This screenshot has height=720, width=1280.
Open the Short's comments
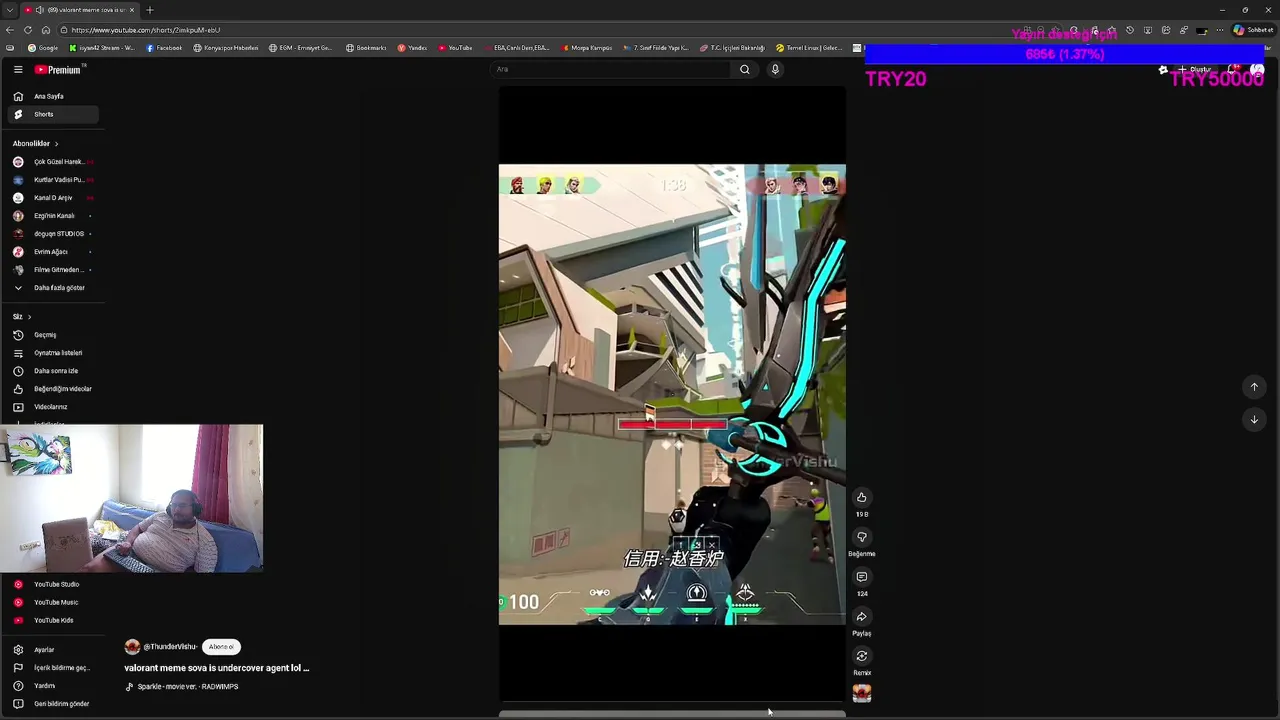point(861,577)
